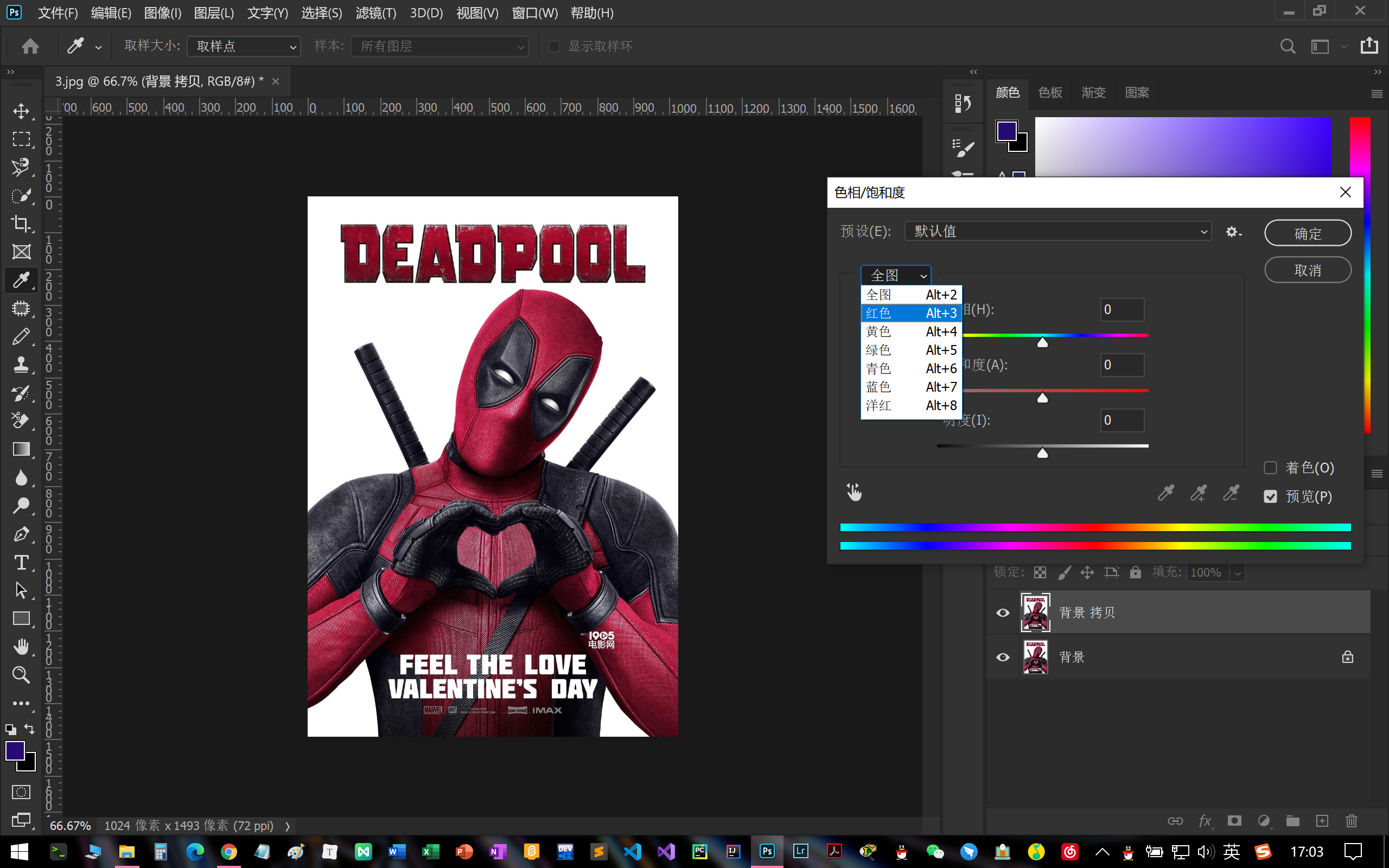Open the 预设 默认值 dropdown
The height and width of the screenshot is (868, 1389).
point(1058,231)
